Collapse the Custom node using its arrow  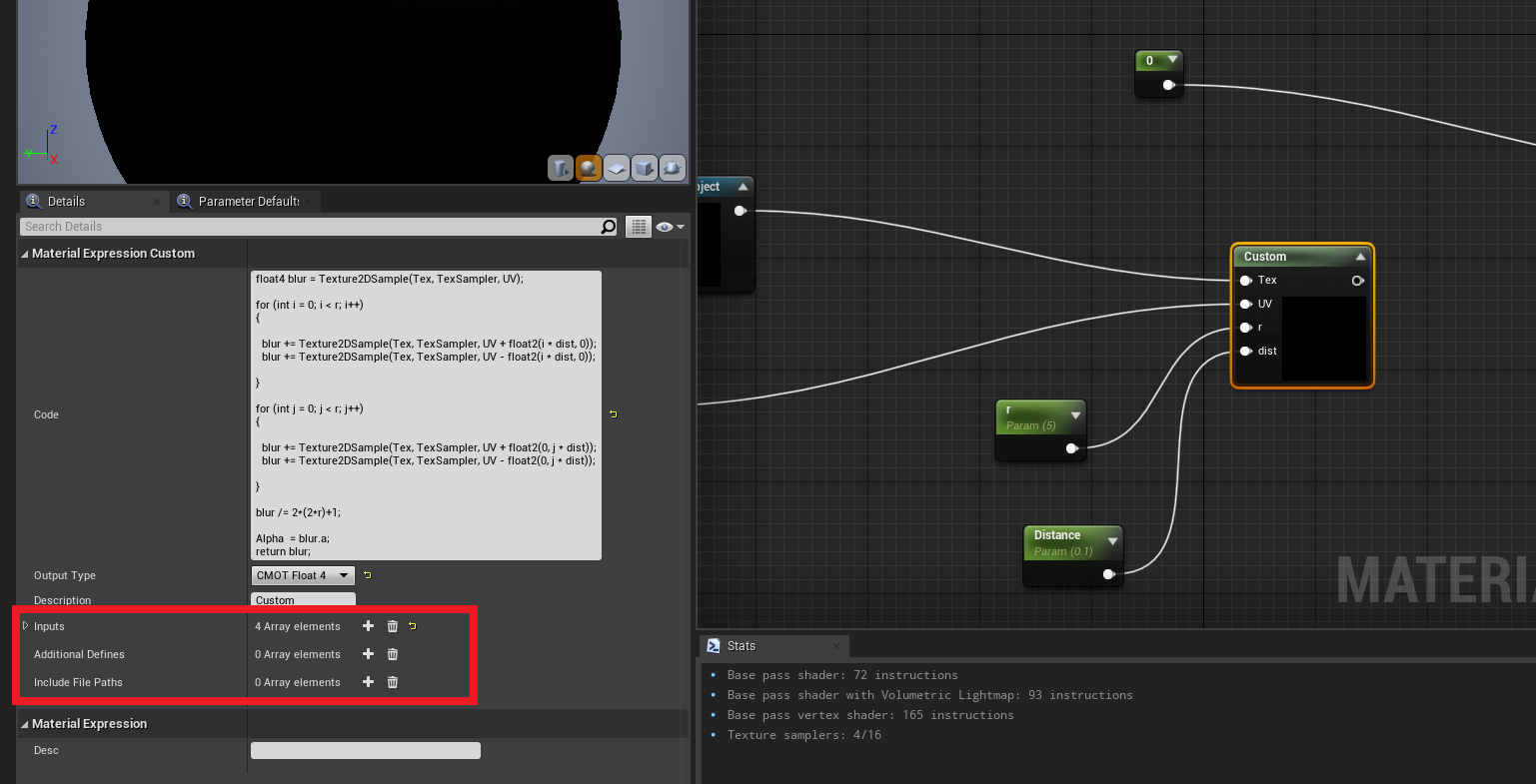click(1360, 257)
